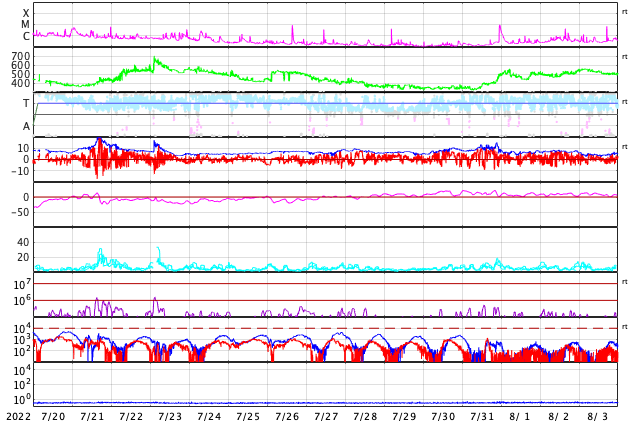Select the 8/ 3 date on the time axis
The width and height of the screenshot is (634, 424).
tap(598, 416)
